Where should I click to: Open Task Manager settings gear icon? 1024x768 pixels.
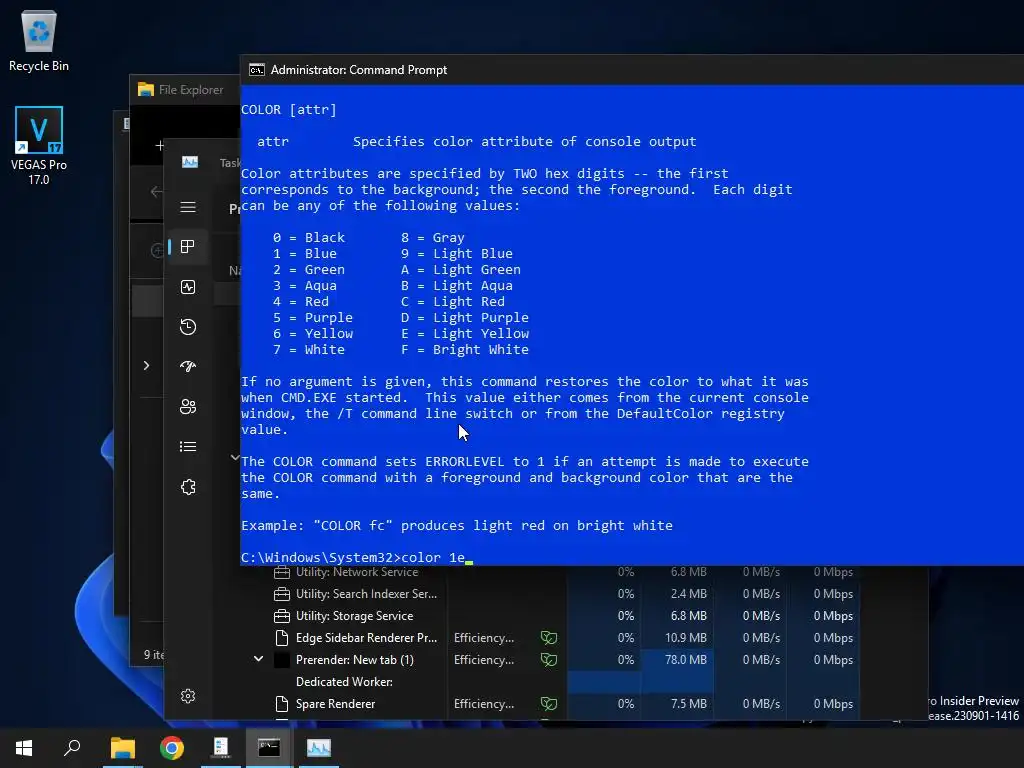(188, 696)
